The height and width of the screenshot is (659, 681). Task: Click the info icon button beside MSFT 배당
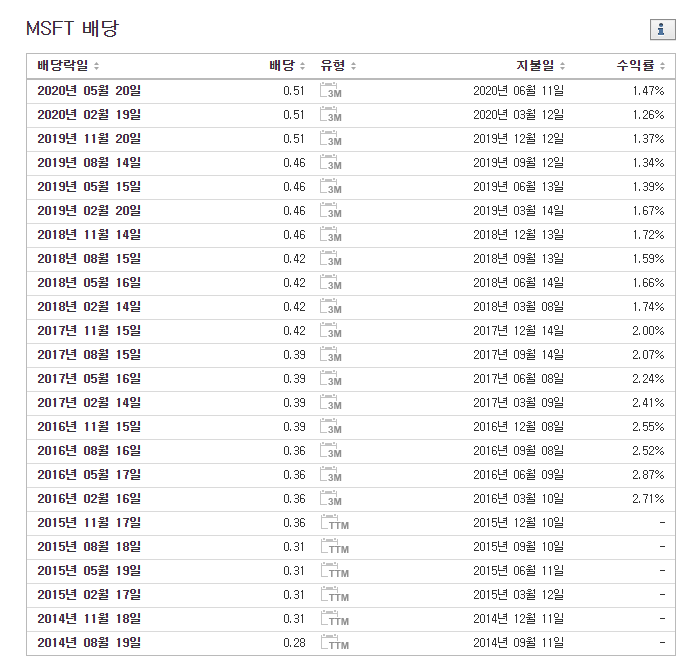pyautogui.click(x=662, y=30)
